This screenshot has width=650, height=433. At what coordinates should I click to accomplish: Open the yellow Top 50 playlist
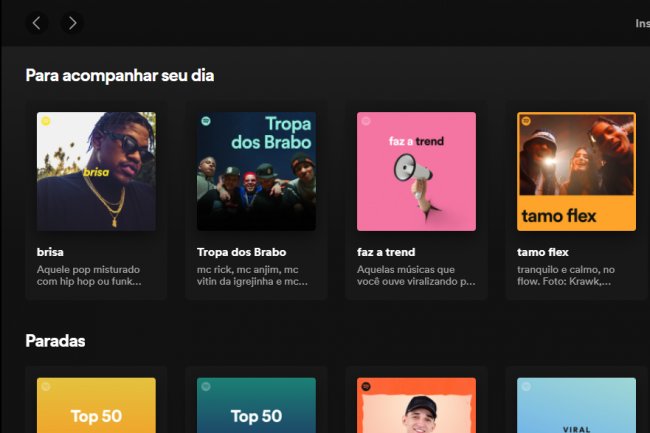pyautogui.click(x=96, y=406)
